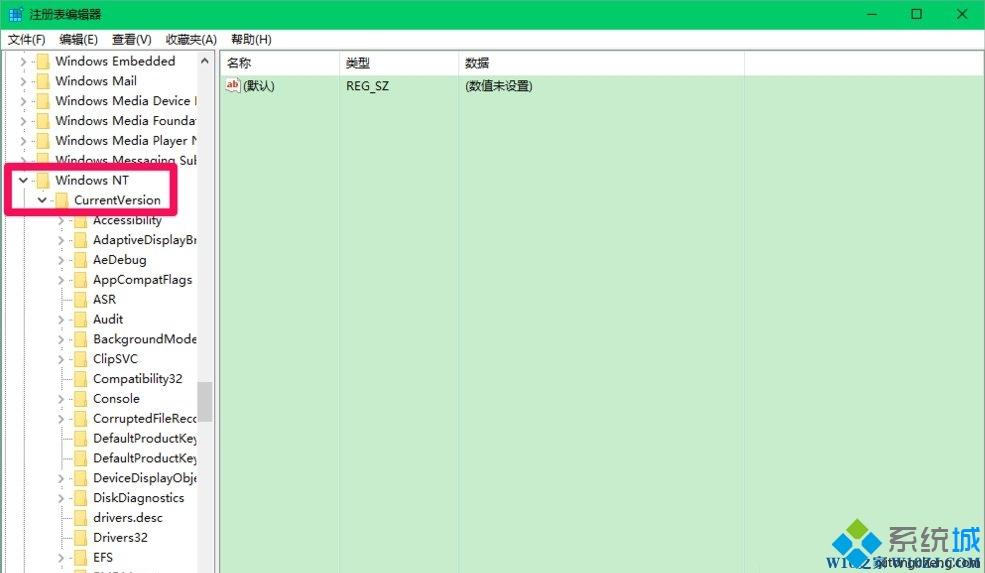Click the folder icon of Windows Embedded
This screenshot has width=985, height=573.
coord(43,62)
